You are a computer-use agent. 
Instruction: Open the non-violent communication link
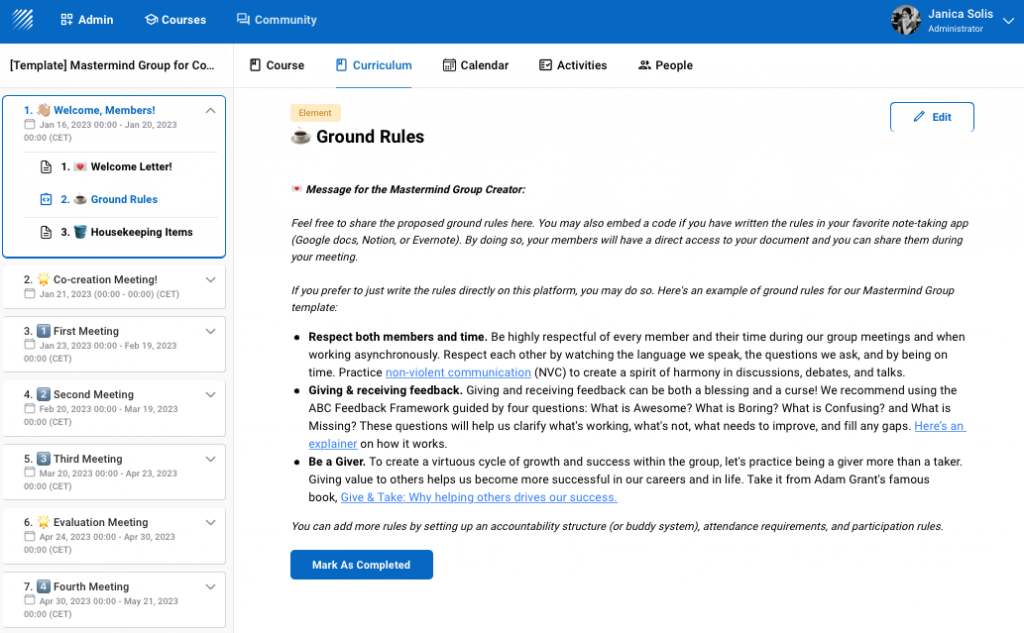(458, 372)
